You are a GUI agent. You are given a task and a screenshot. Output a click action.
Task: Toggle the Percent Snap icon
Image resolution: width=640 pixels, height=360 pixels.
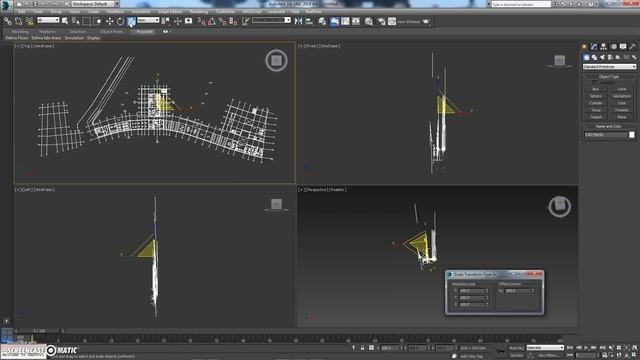pos(222,21)
